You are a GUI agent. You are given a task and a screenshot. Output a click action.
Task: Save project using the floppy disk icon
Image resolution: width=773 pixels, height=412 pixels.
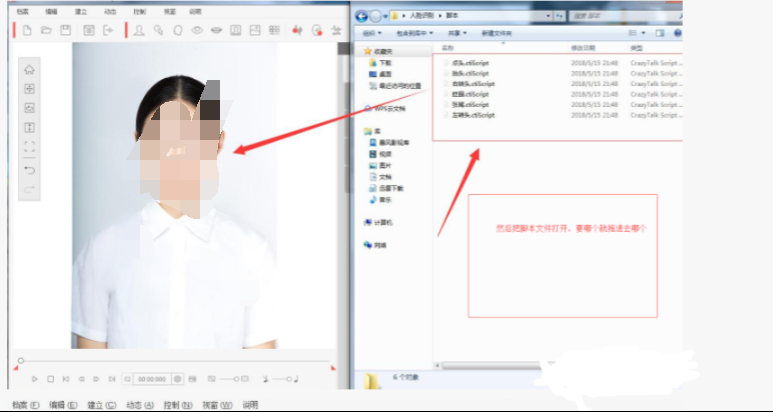(x=65, y=30)
